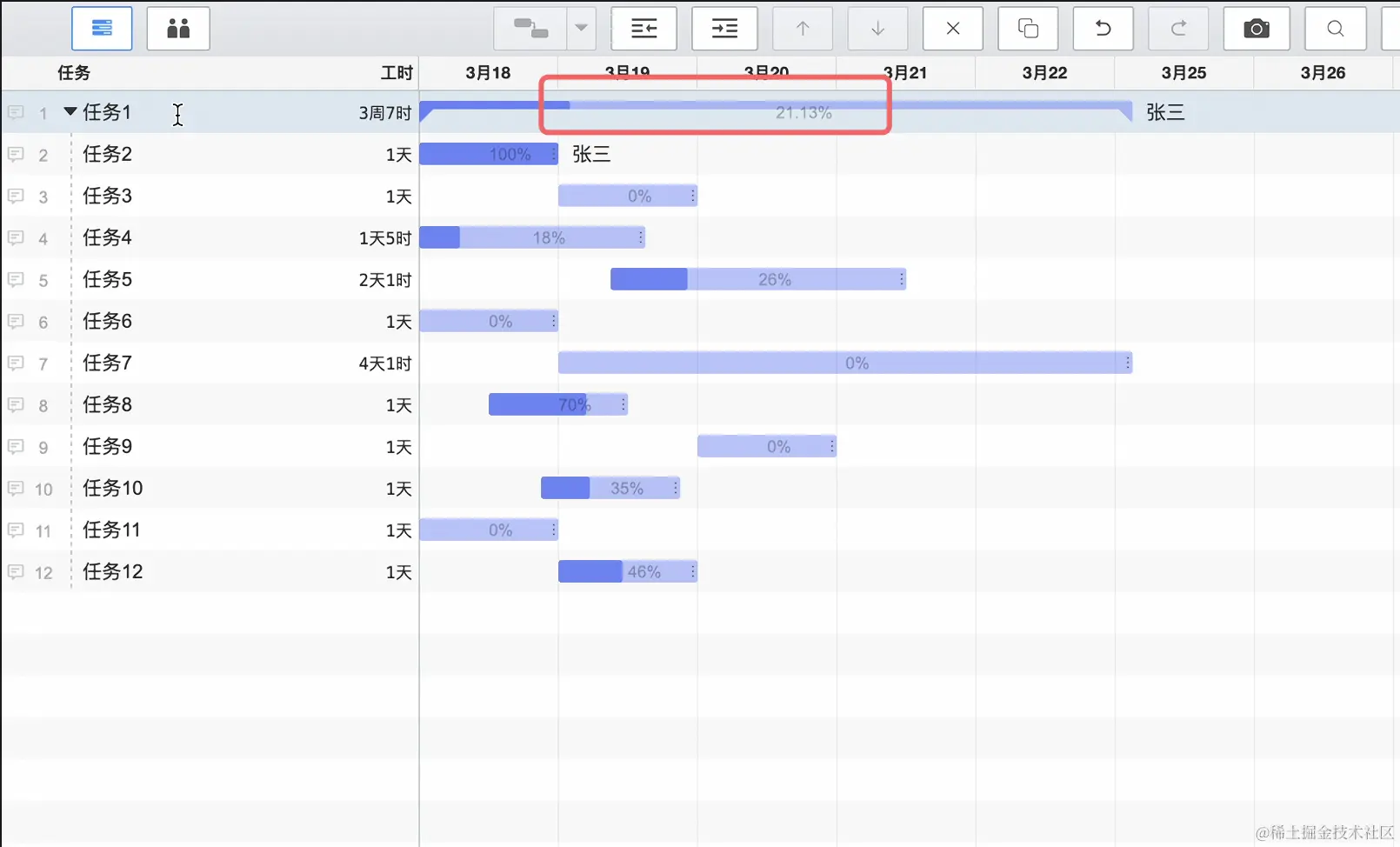Select the 3月18 date header
Image resolution: width=1400 pixels, height=847 pixels.
(488, 73)
